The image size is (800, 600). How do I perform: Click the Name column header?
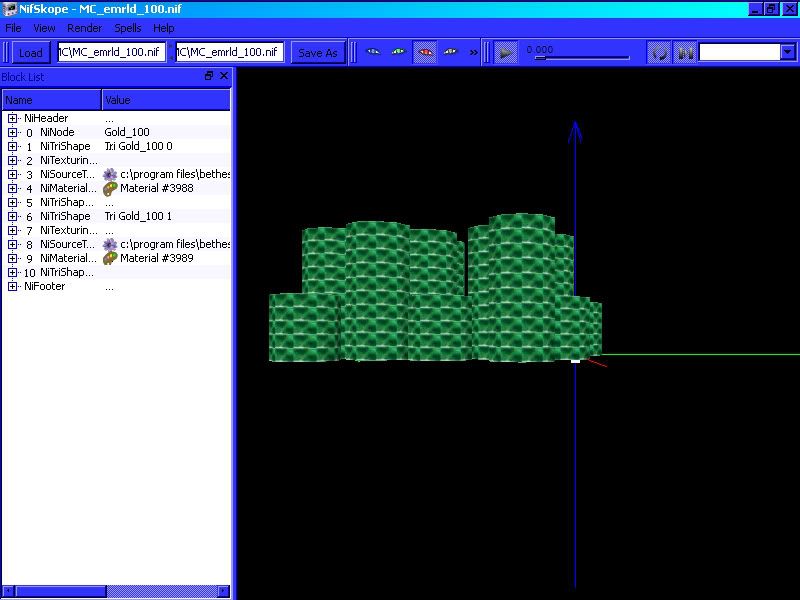(x=52, y=100)
